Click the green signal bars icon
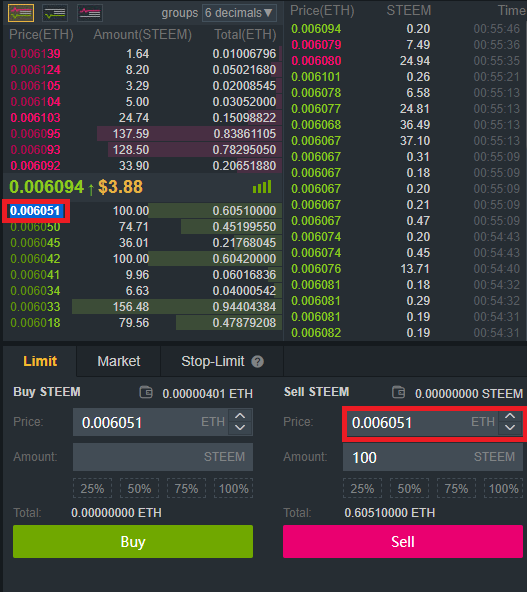Screen dimensions: 527x592 (x=262, y=187)
